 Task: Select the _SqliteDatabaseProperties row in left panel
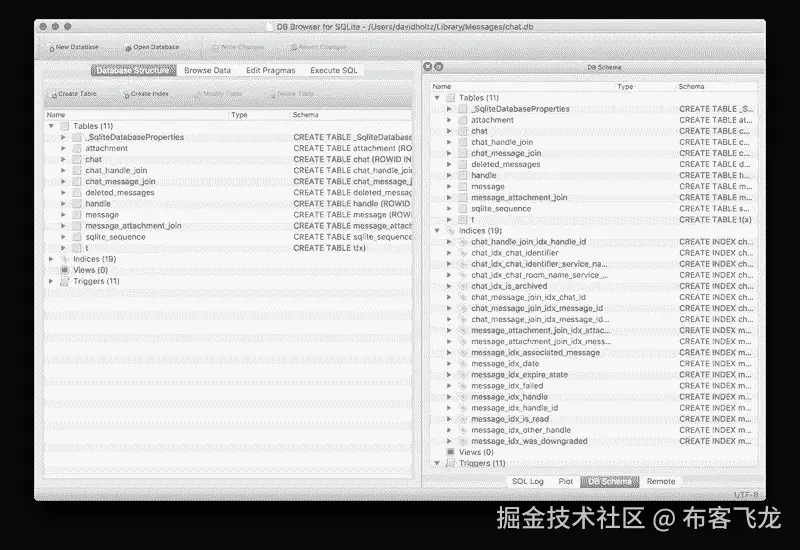point(229,137)
